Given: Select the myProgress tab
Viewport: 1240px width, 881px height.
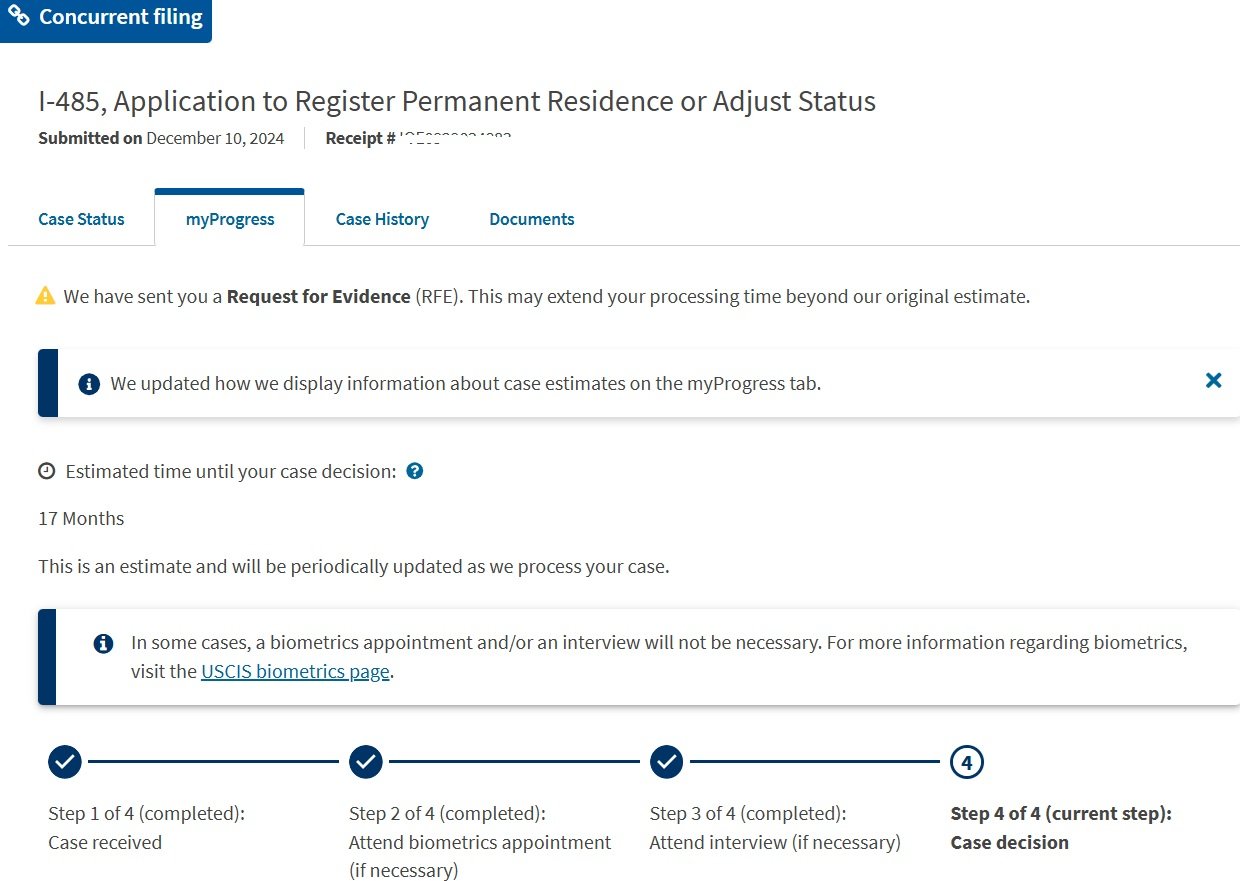Looking at the screenshot, I should click(230, 219).
